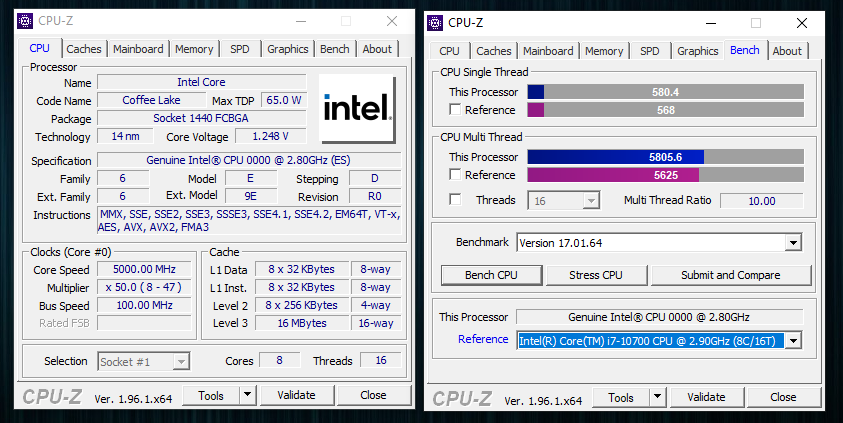Select Bench tab in right window
The width and height of the screenshot is (843, 423).
tap(745, 50)
